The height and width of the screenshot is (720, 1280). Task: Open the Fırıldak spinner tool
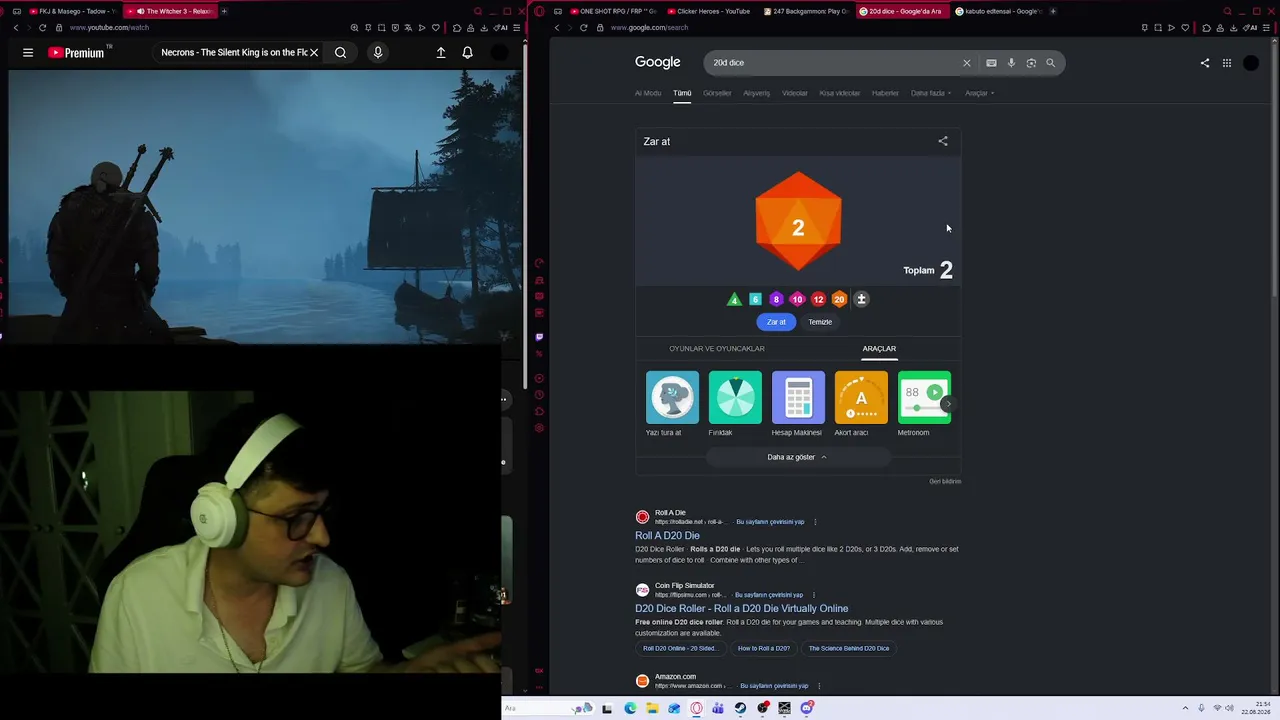[735, 404]
